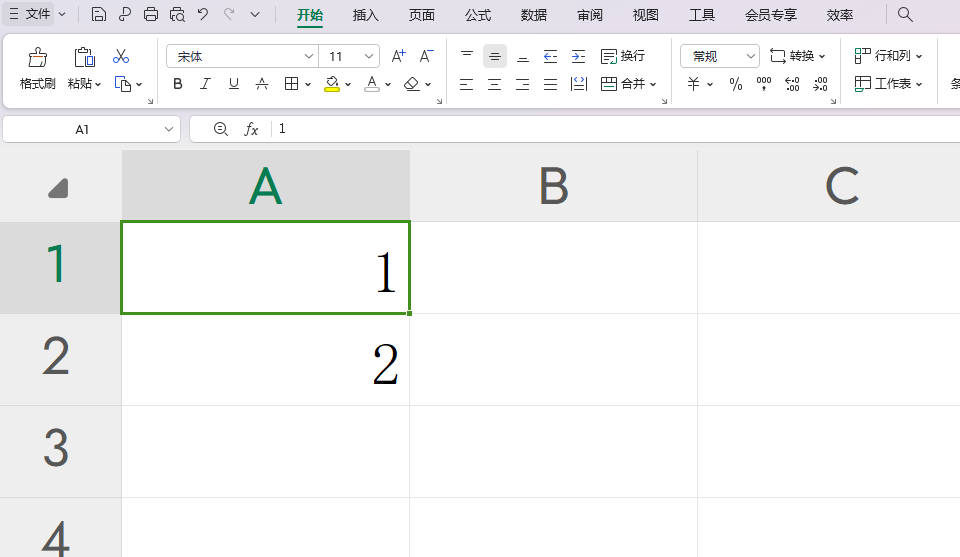
Task: Click the Copy icon
Action: [x=123, y=84]
